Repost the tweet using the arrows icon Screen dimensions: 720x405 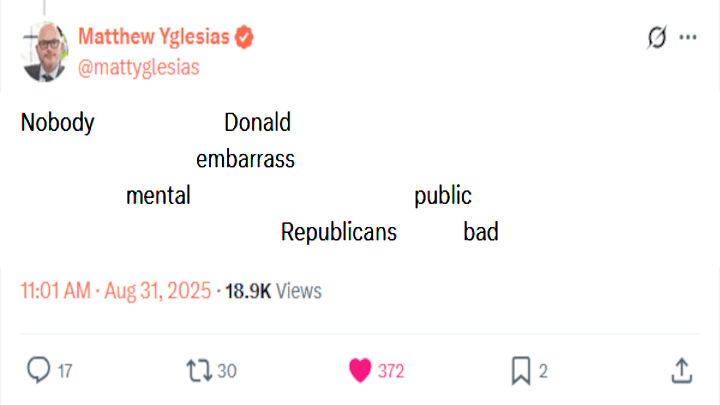pos(199,371)
